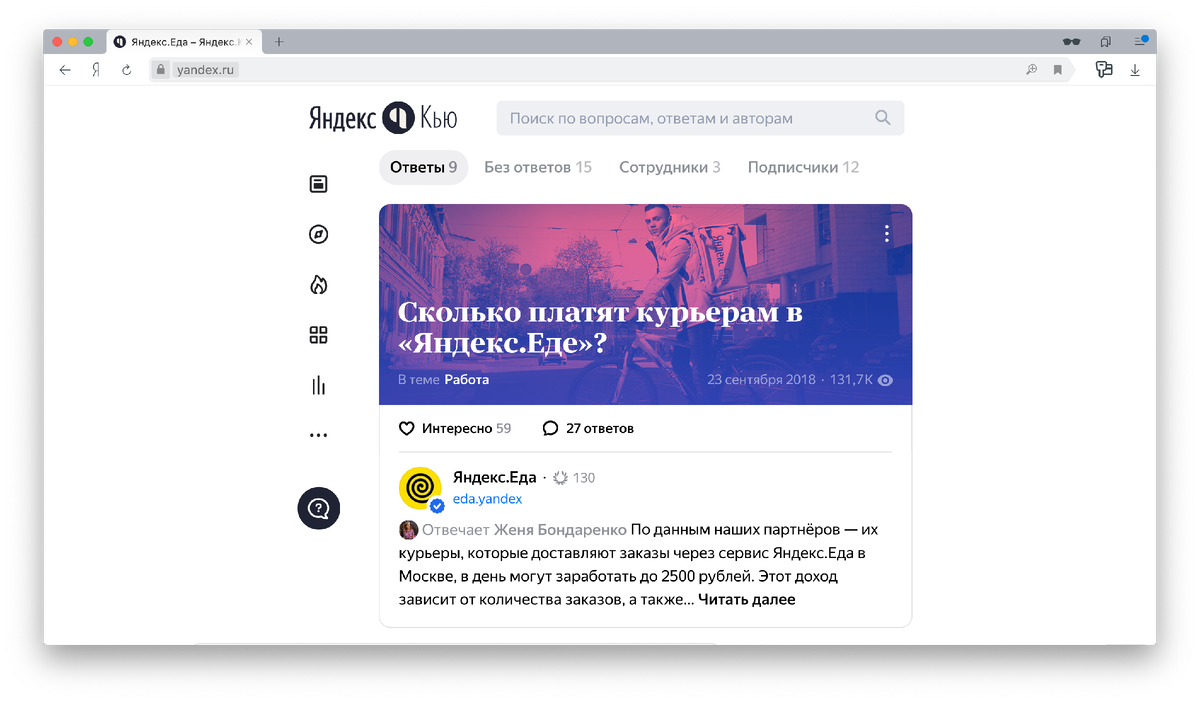
Task: Open the question title about courier pay
Action: click(x=600, y=327)
